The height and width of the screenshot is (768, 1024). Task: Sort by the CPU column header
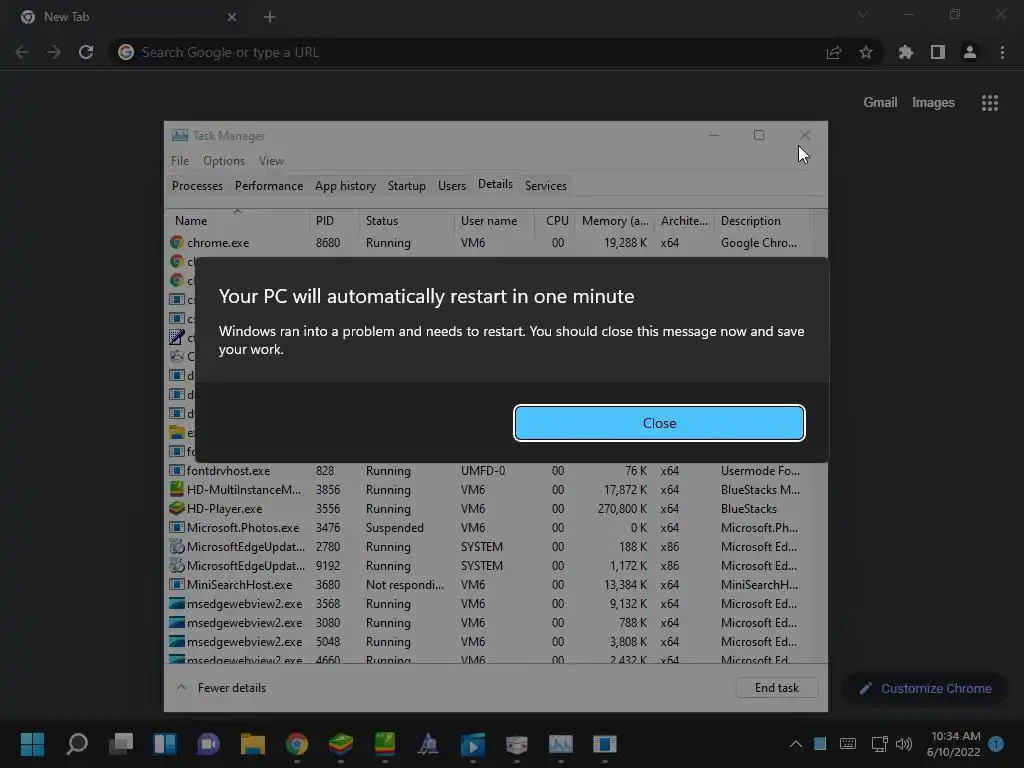point(554,221)
